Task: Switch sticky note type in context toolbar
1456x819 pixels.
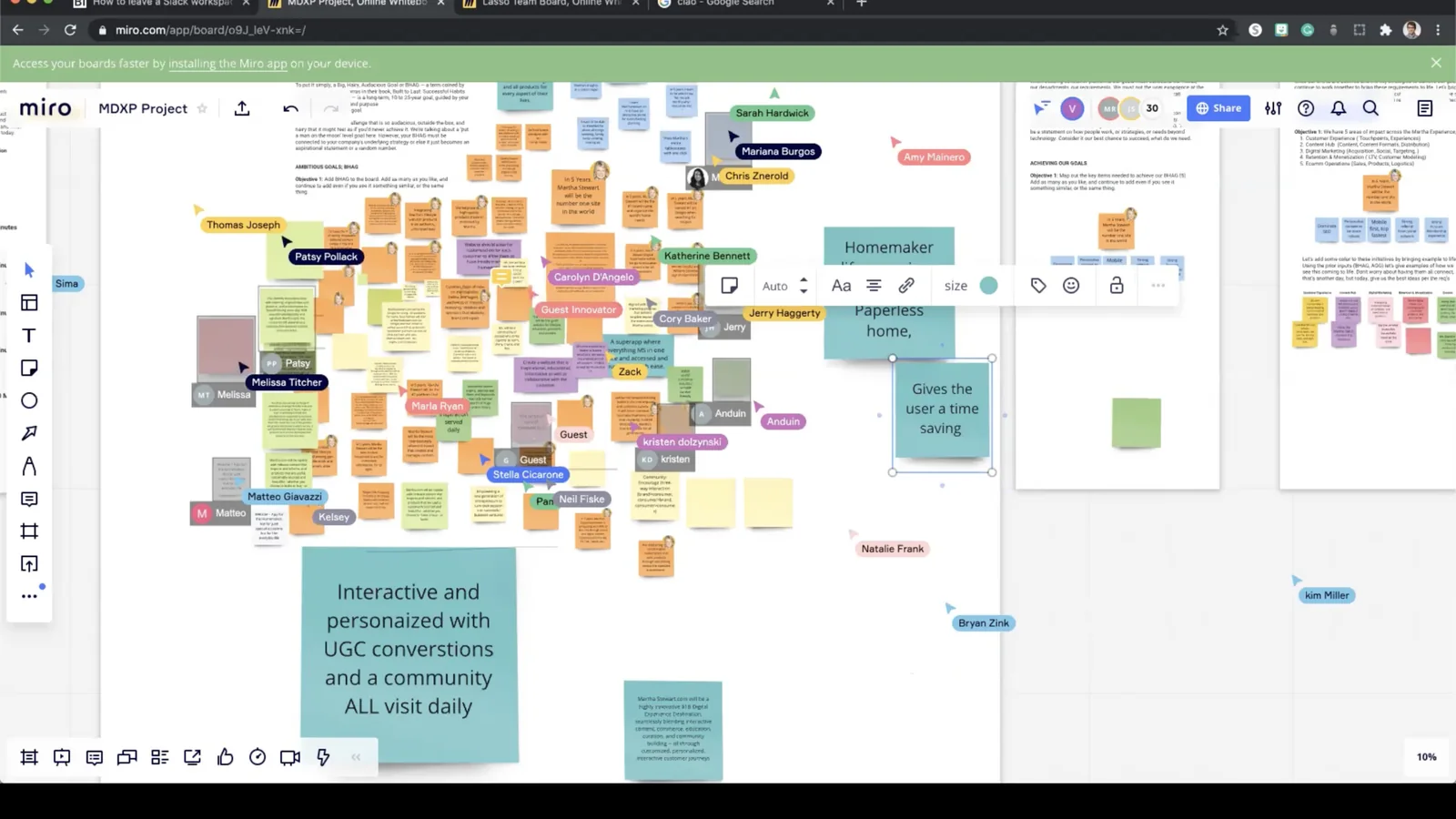Action: pos(729,286)
